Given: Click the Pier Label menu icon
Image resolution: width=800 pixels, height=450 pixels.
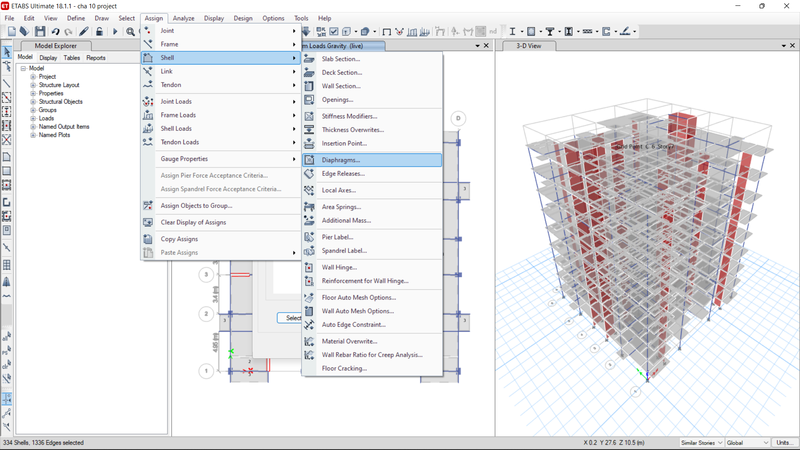Looking at the screenshot, I should pyautogui.click(x=309, y=237).
